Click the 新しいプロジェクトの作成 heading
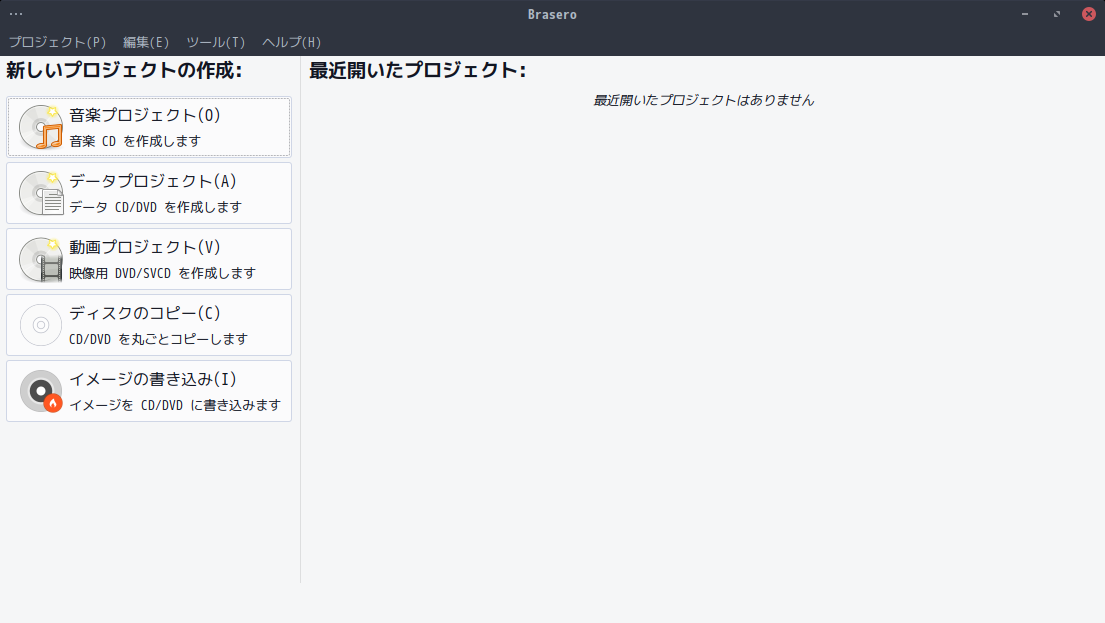The width and height of the screenshot is (1105, 623). (124, 70)
